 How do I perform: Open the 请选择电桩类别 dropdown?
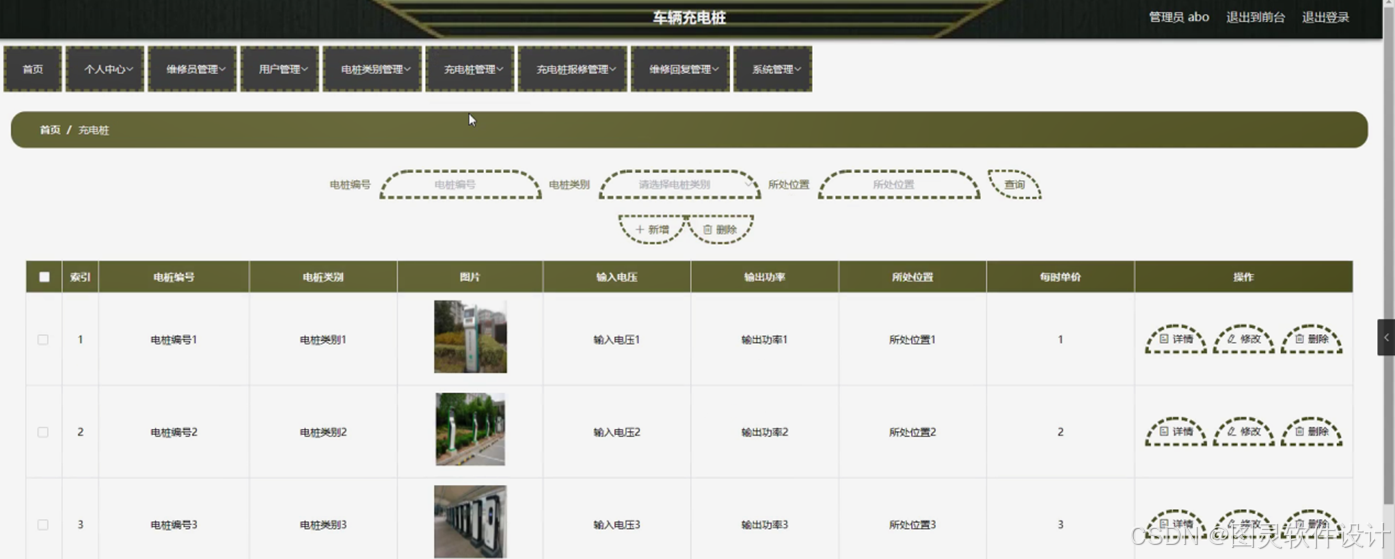tap(679, 185)
